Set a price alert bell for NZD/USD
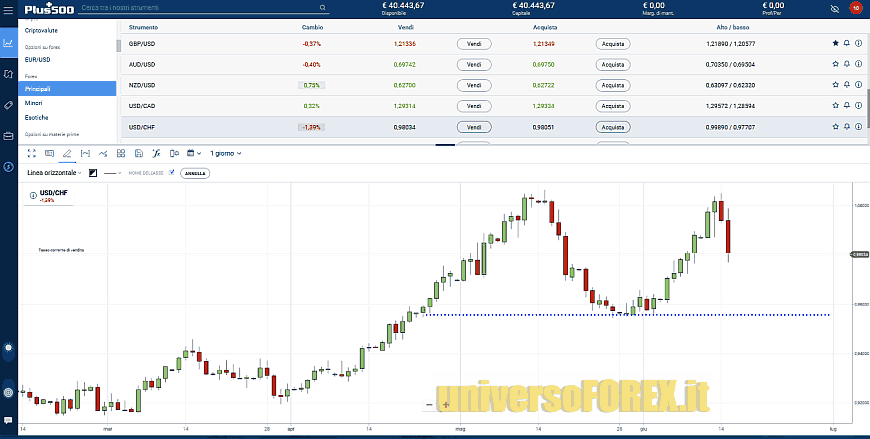Screen dimensions: 870x439 847,85
